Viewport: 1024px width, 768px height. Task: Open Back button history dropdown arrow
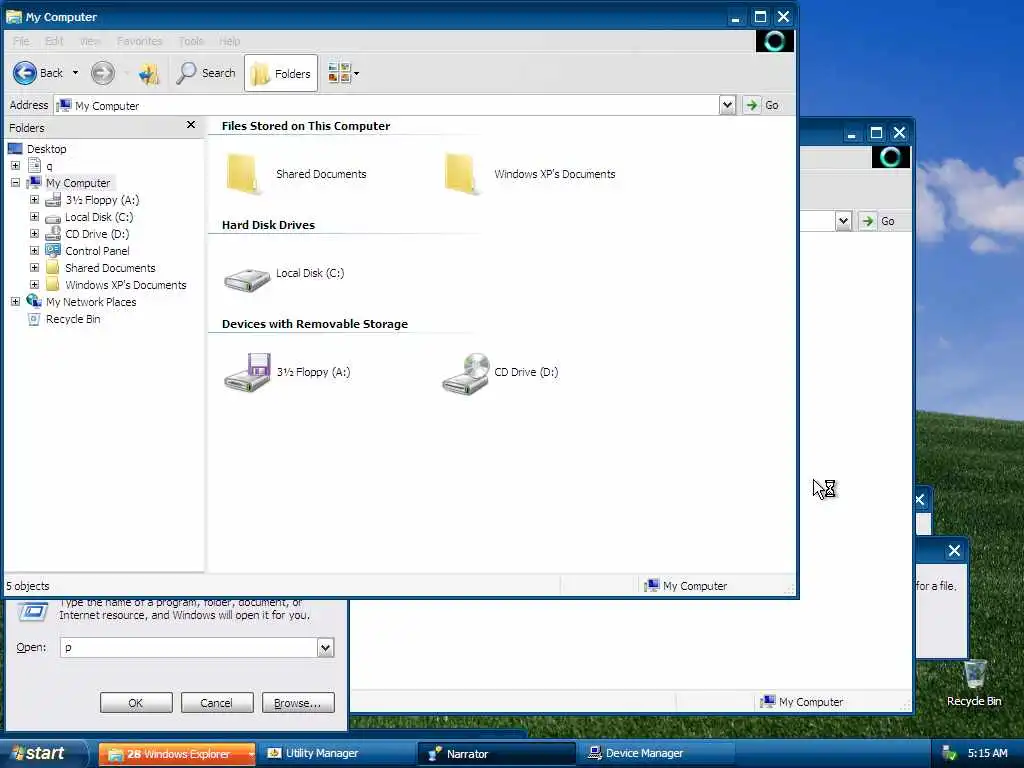[75, 73]
